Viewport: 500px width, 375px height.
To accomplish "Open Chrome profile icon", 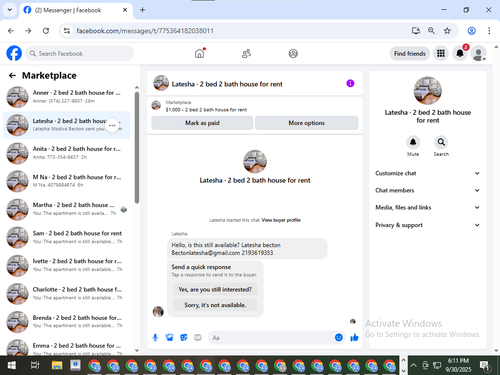I will coord(471,31).
